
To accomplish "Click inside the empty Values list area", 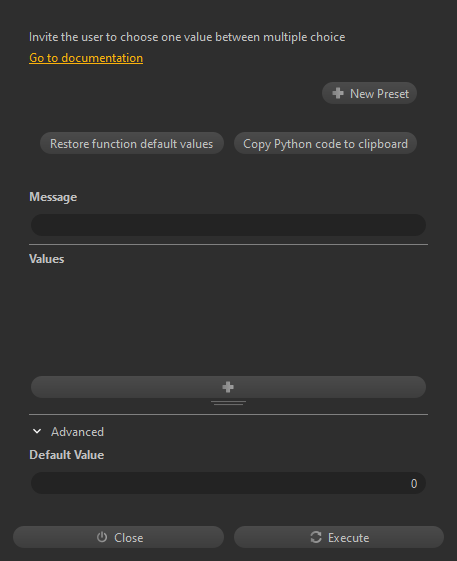I will click(228, 320).
